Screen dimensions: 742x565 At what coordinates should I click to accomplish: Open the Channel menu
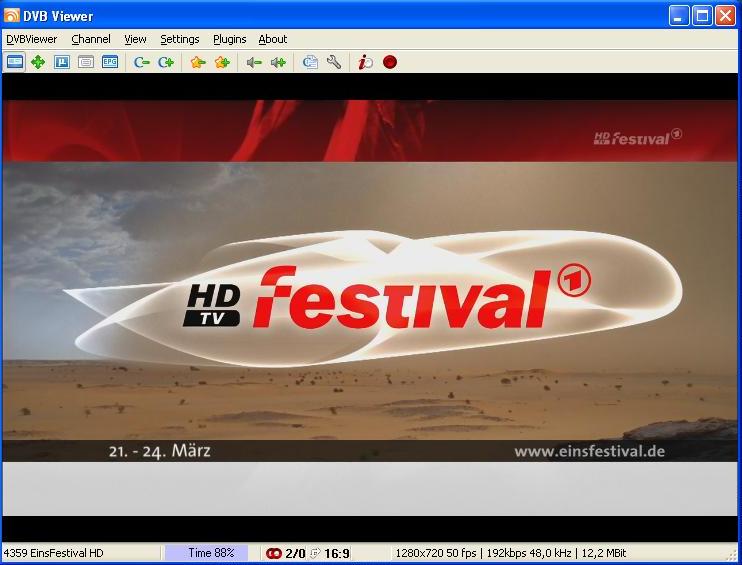click(x=91, y=39)
